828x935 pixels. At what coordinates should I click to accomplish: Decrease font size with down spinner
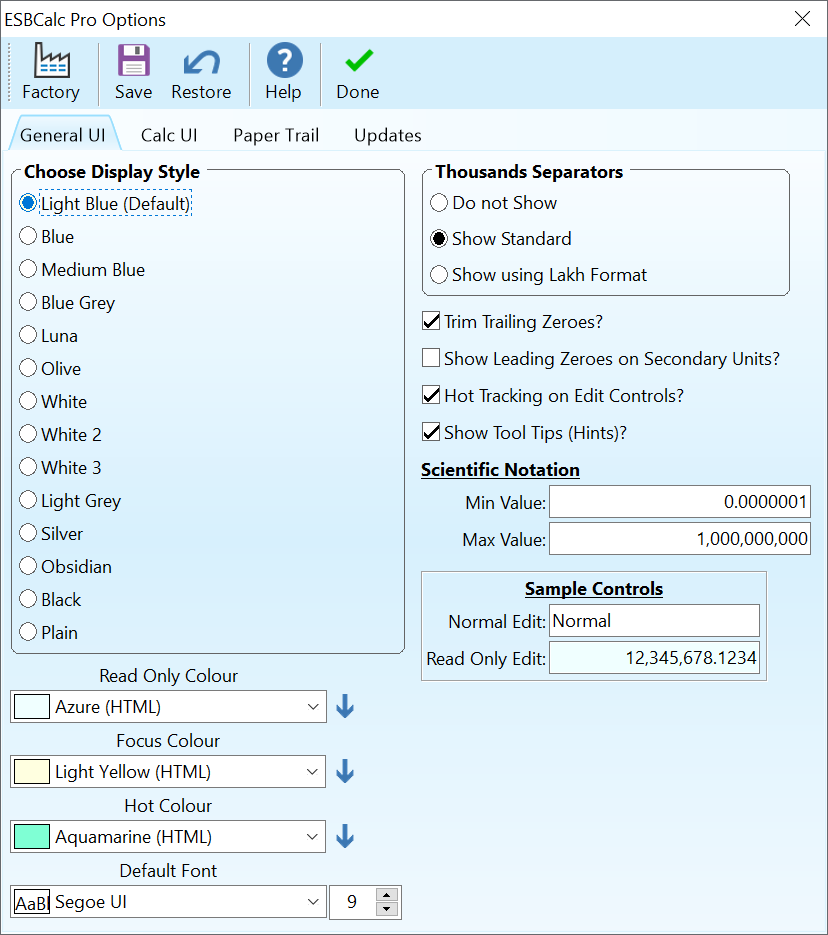(x=387, y=909)
